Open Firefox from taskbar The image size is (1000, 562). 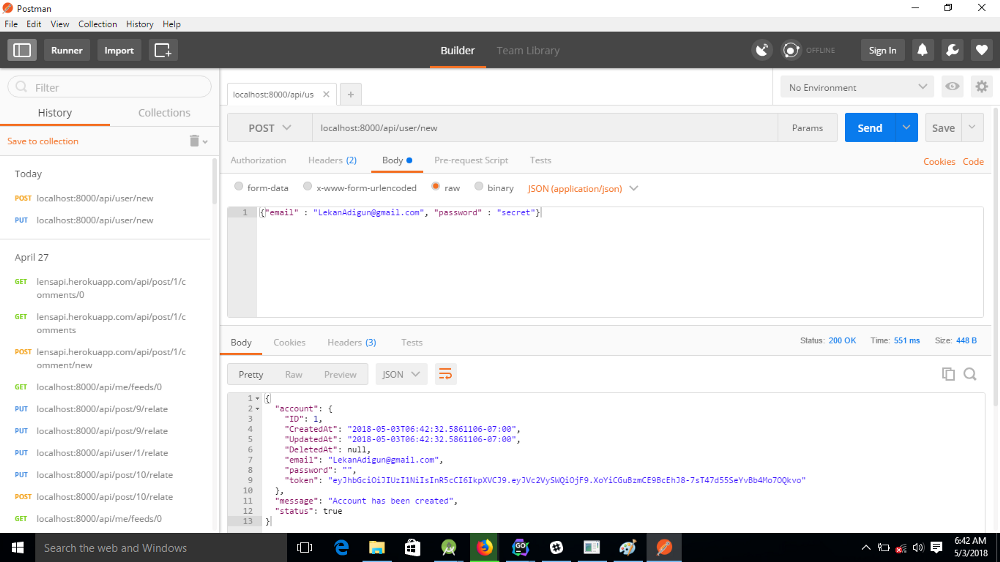[485, 548]
